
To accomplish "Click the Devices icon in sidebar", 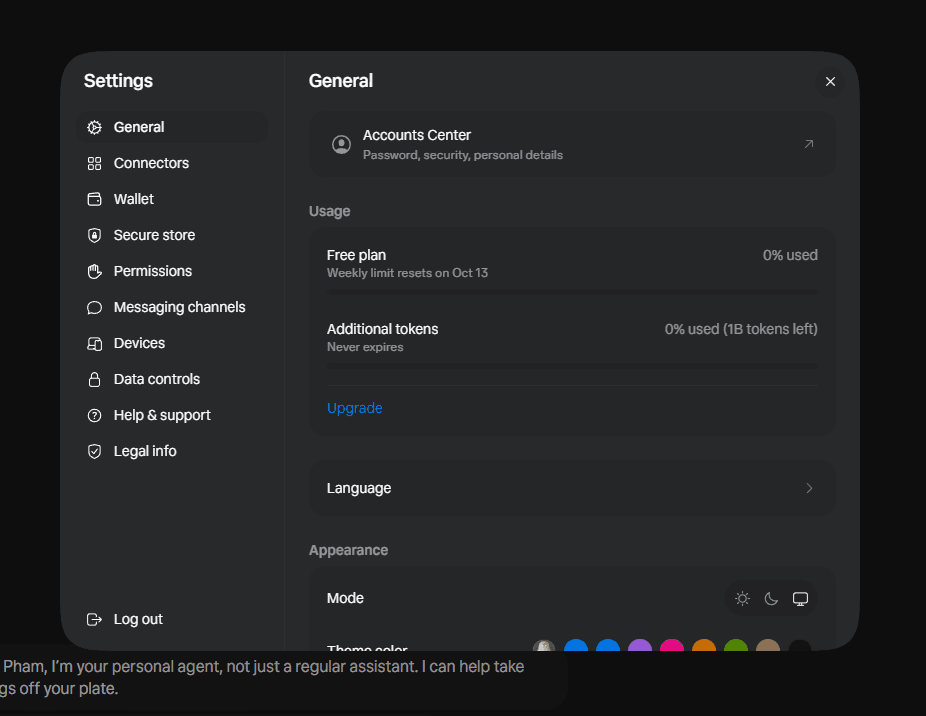I will (x=94, y=343).
